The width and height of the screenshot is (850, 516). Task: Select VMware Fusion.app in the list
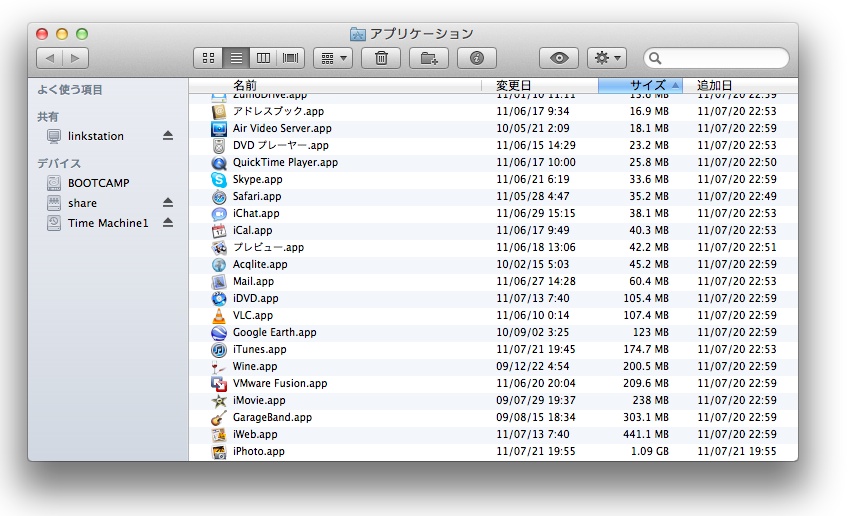tap(280, 383)
